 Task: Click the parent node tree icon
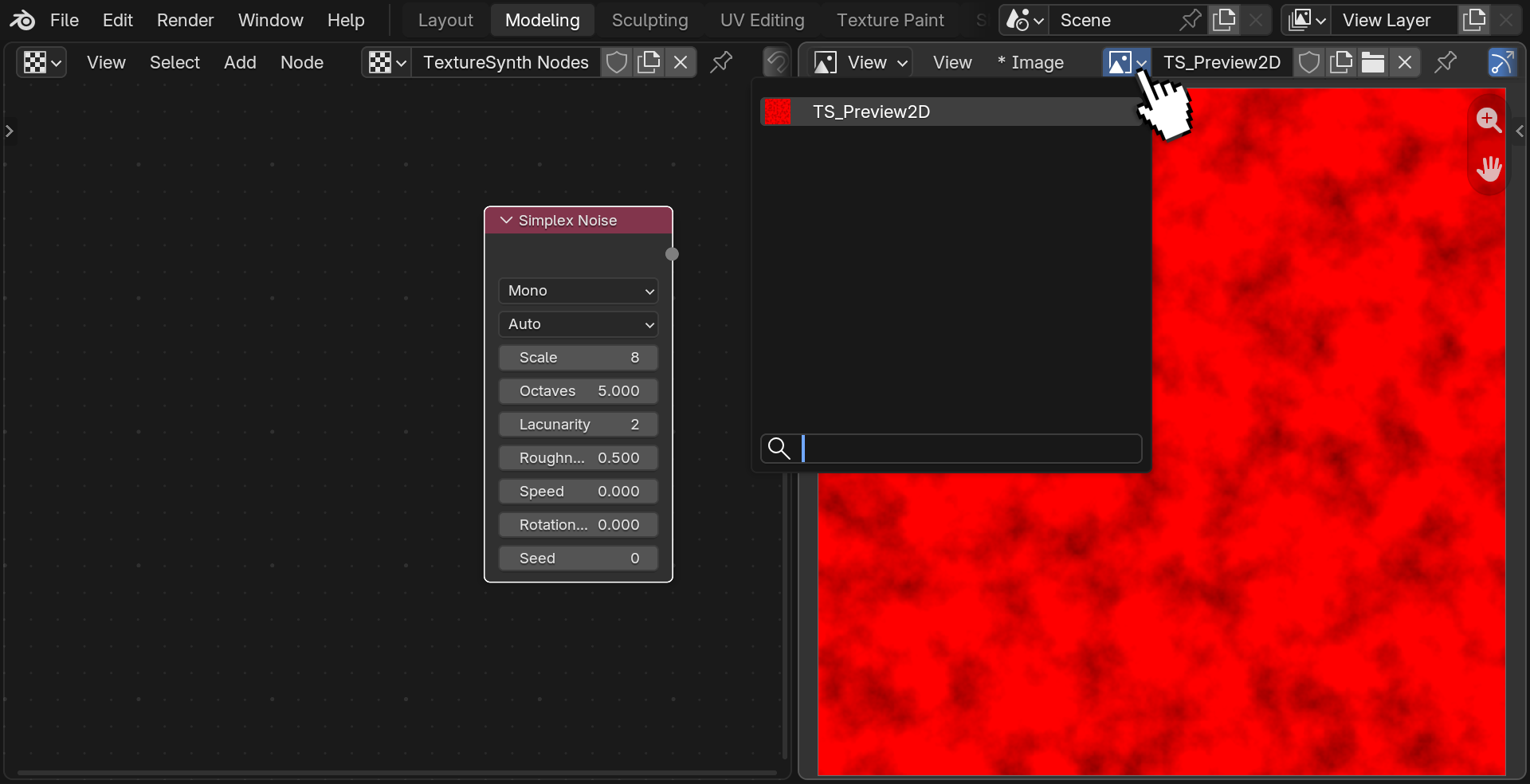point(776,62)
